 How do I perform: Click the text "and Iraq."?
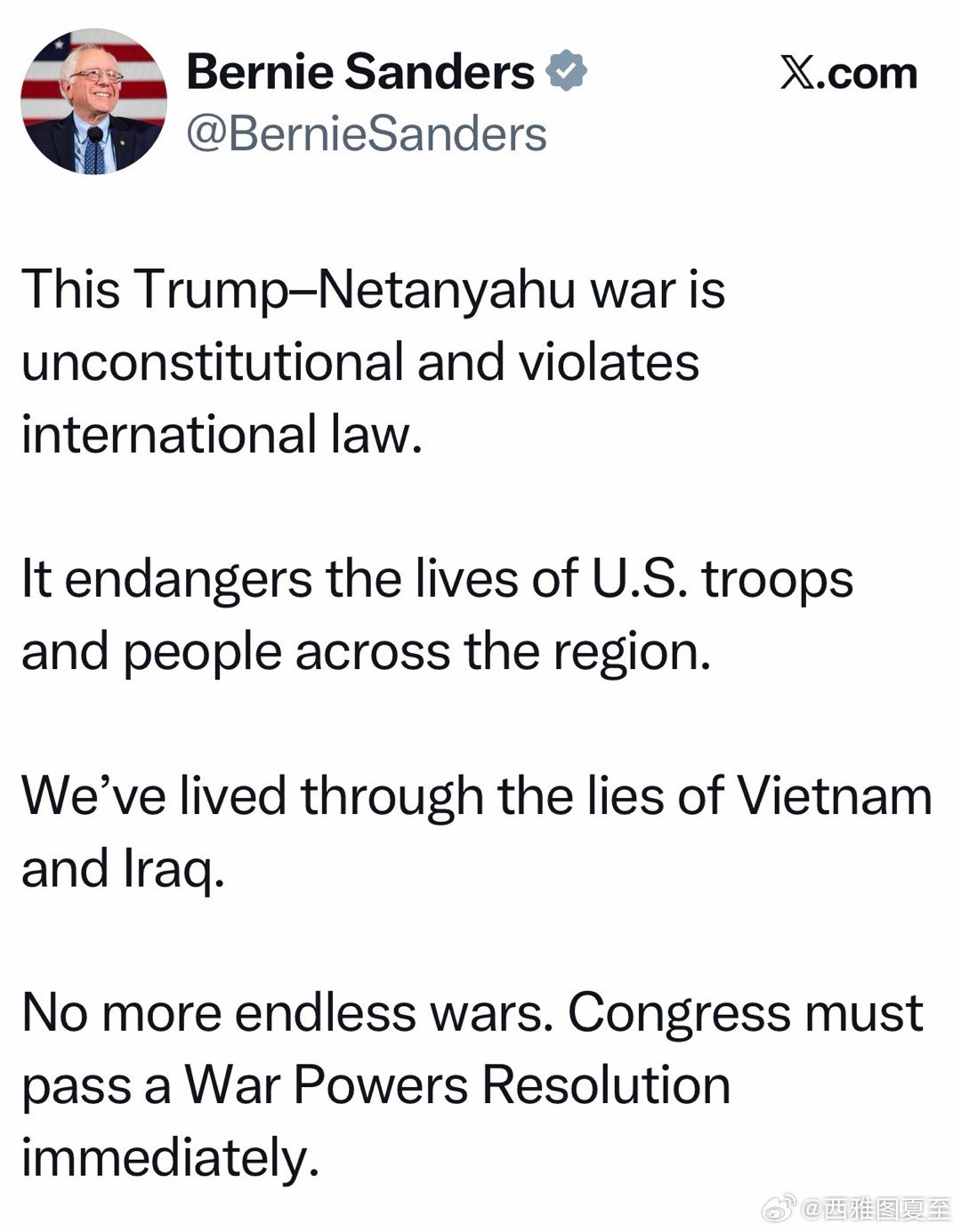tap(123, 869)
